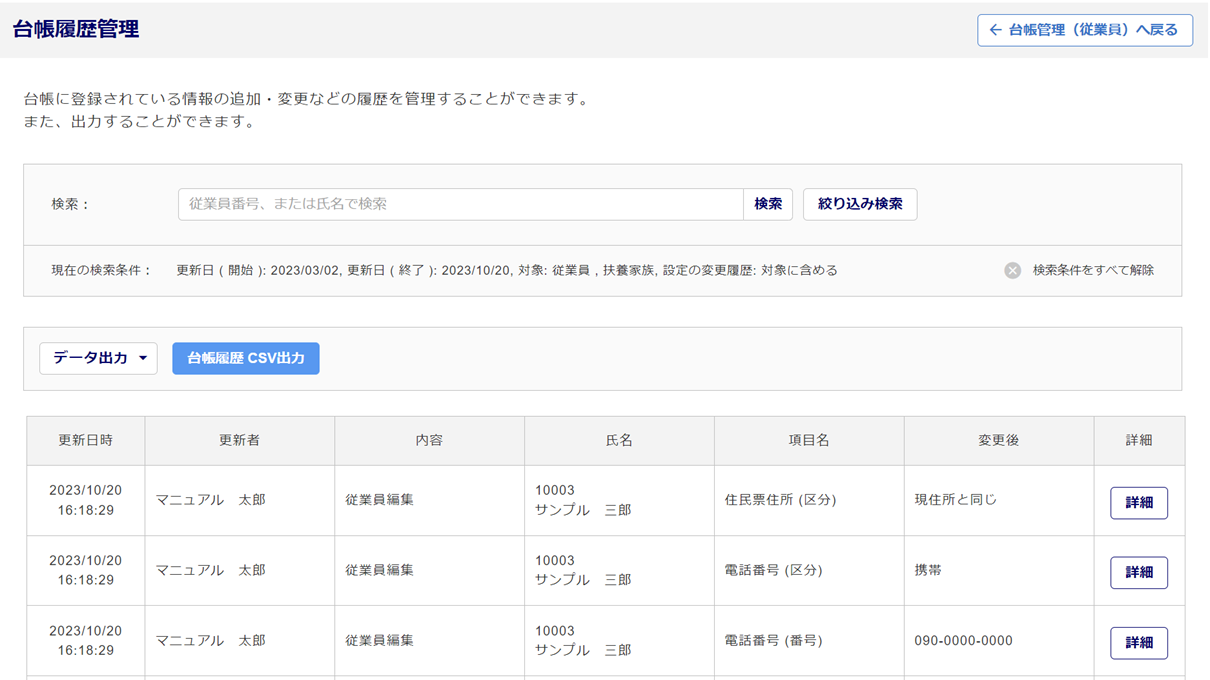Click the 内容 column header
This screenshot has width=1210, height=680.
click(x=429, y=440)
